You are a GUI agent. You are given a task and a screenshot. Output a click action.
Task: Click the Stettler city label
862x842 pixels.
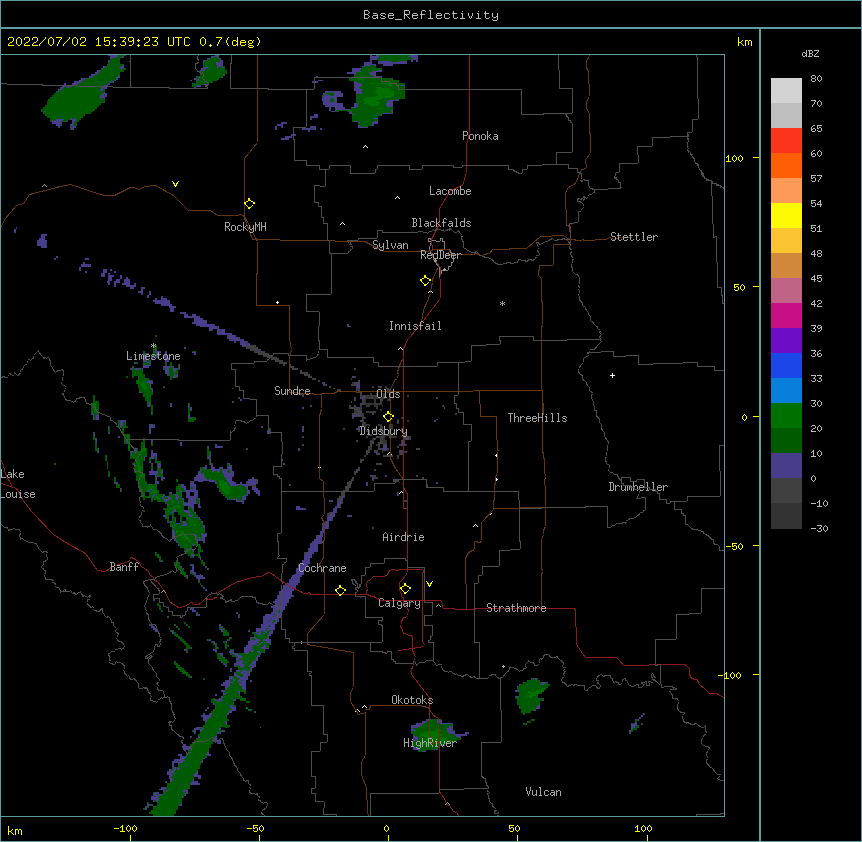coord(634,237)
